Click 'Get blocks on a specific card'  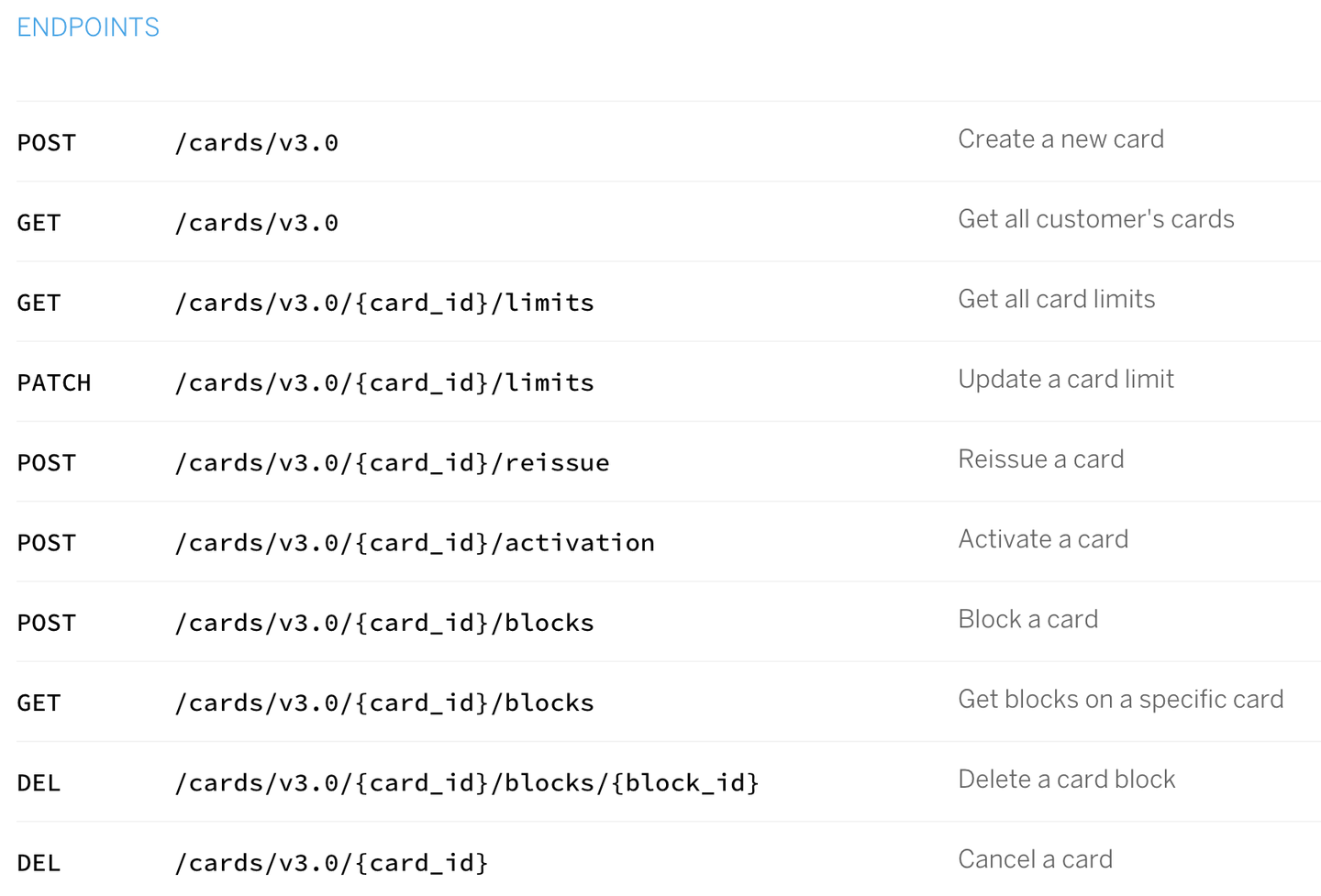(x=1120, y=700)
